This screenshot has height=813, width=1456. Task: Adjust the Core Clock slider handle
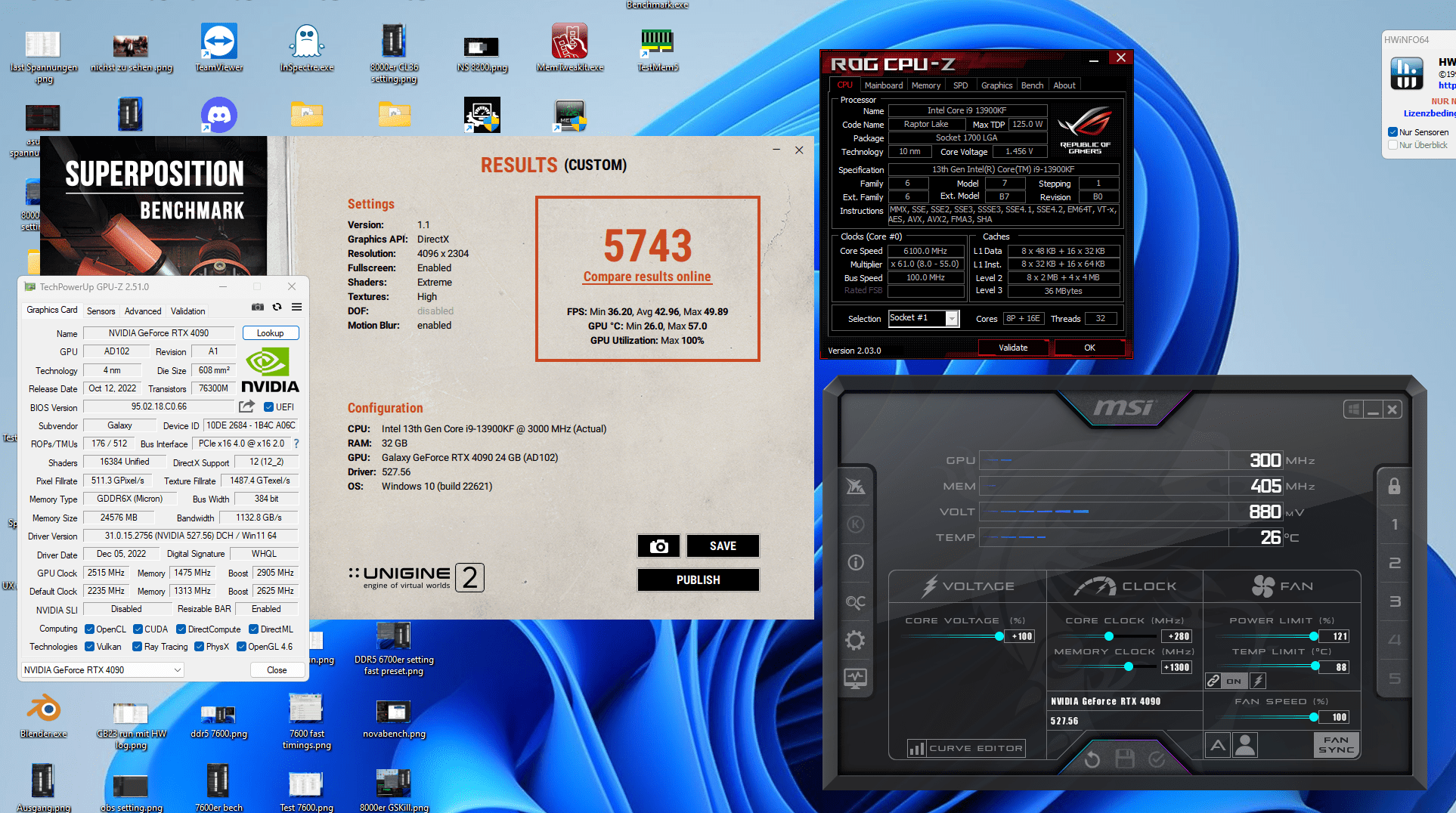(1109, 636)
